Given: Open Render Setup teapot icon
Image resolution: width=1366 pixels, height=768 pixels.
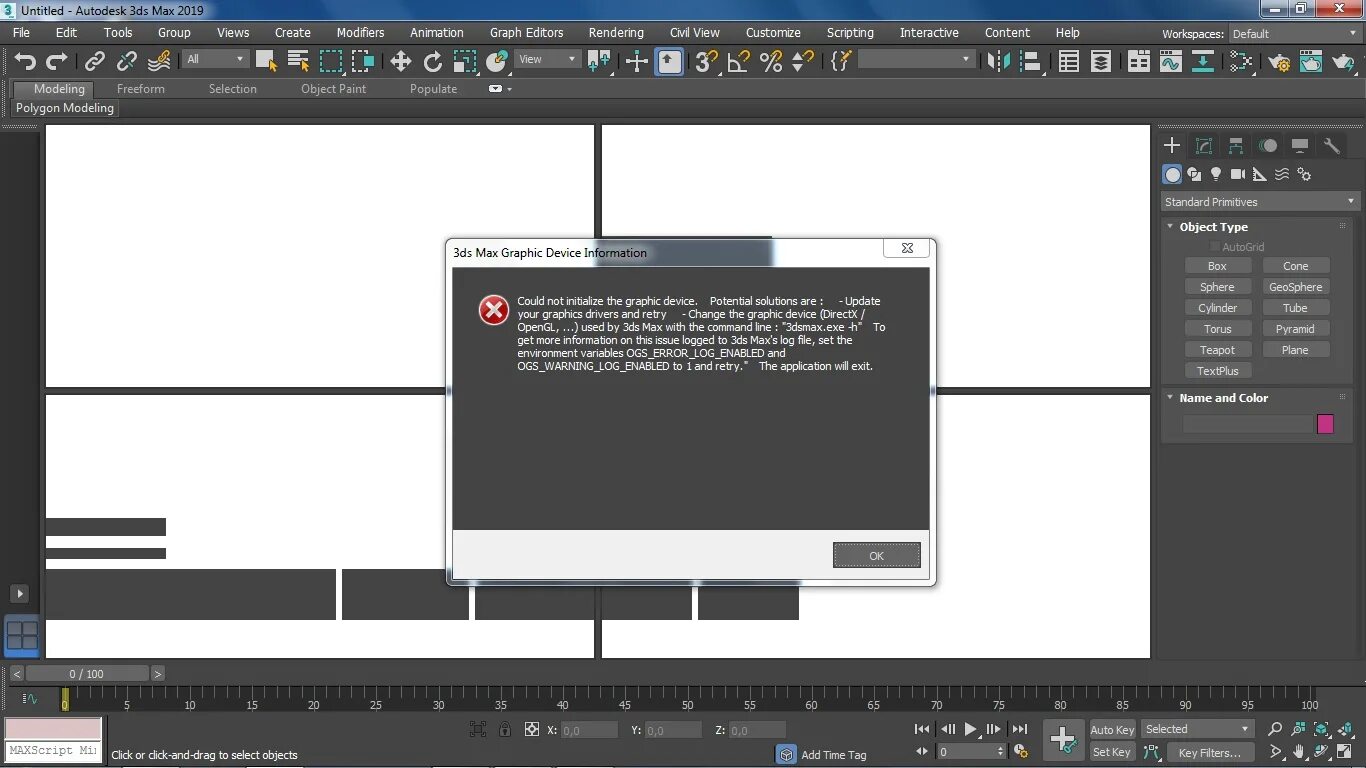Looking at the screenshot, I should (1280, 62).
